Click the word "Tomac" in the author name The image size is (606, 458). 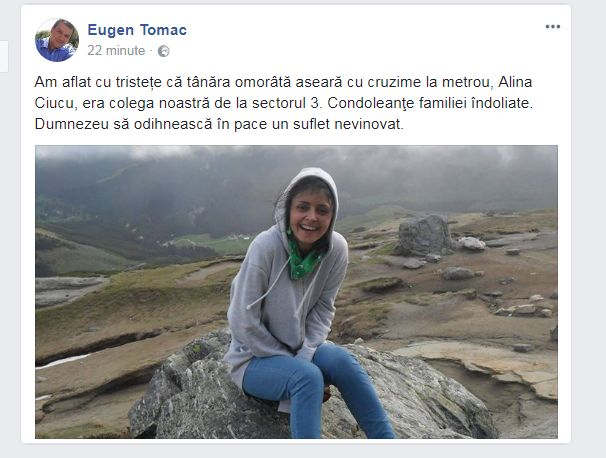click(x=163, y=30)
